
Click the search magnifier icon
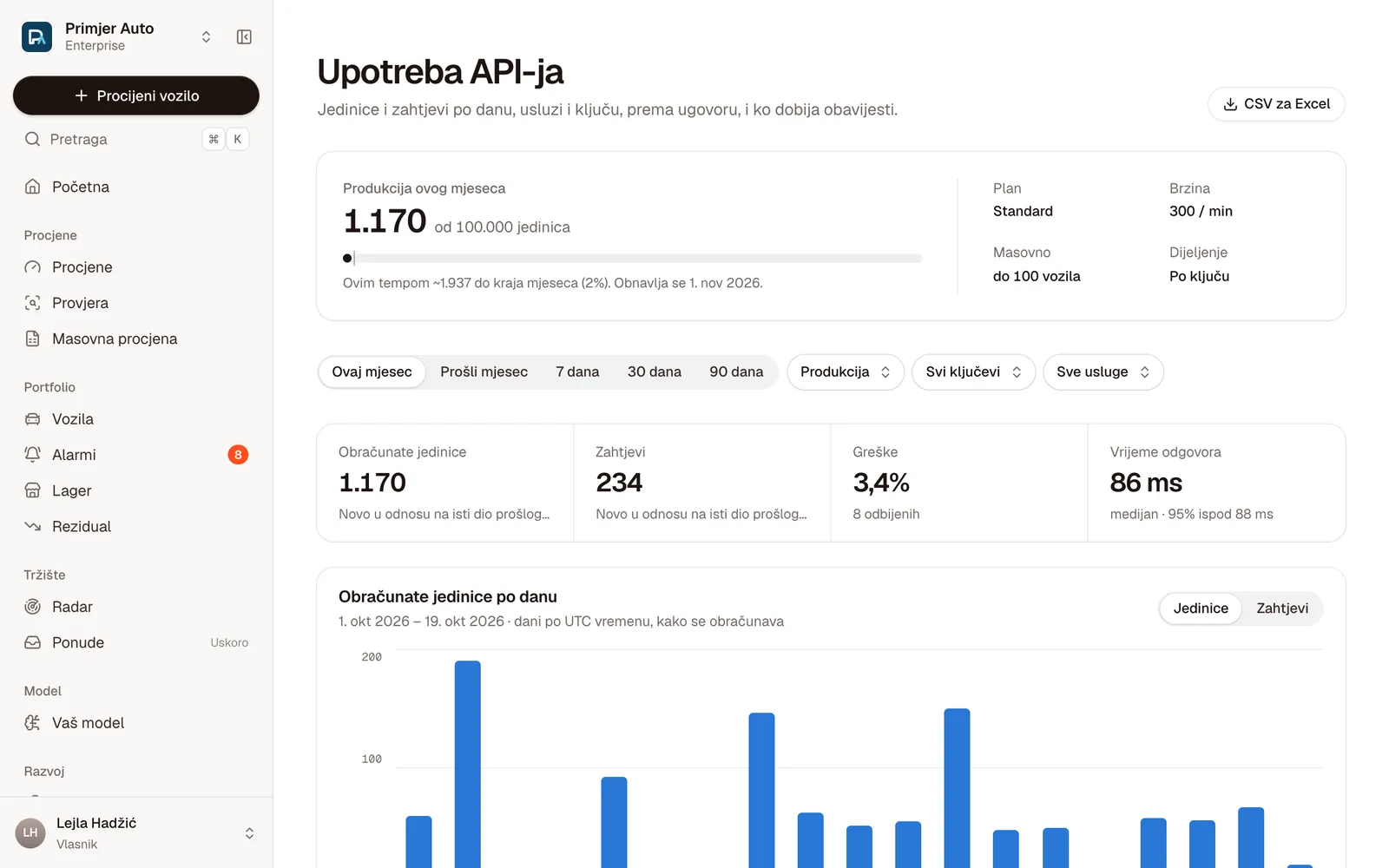coord(33,139)
